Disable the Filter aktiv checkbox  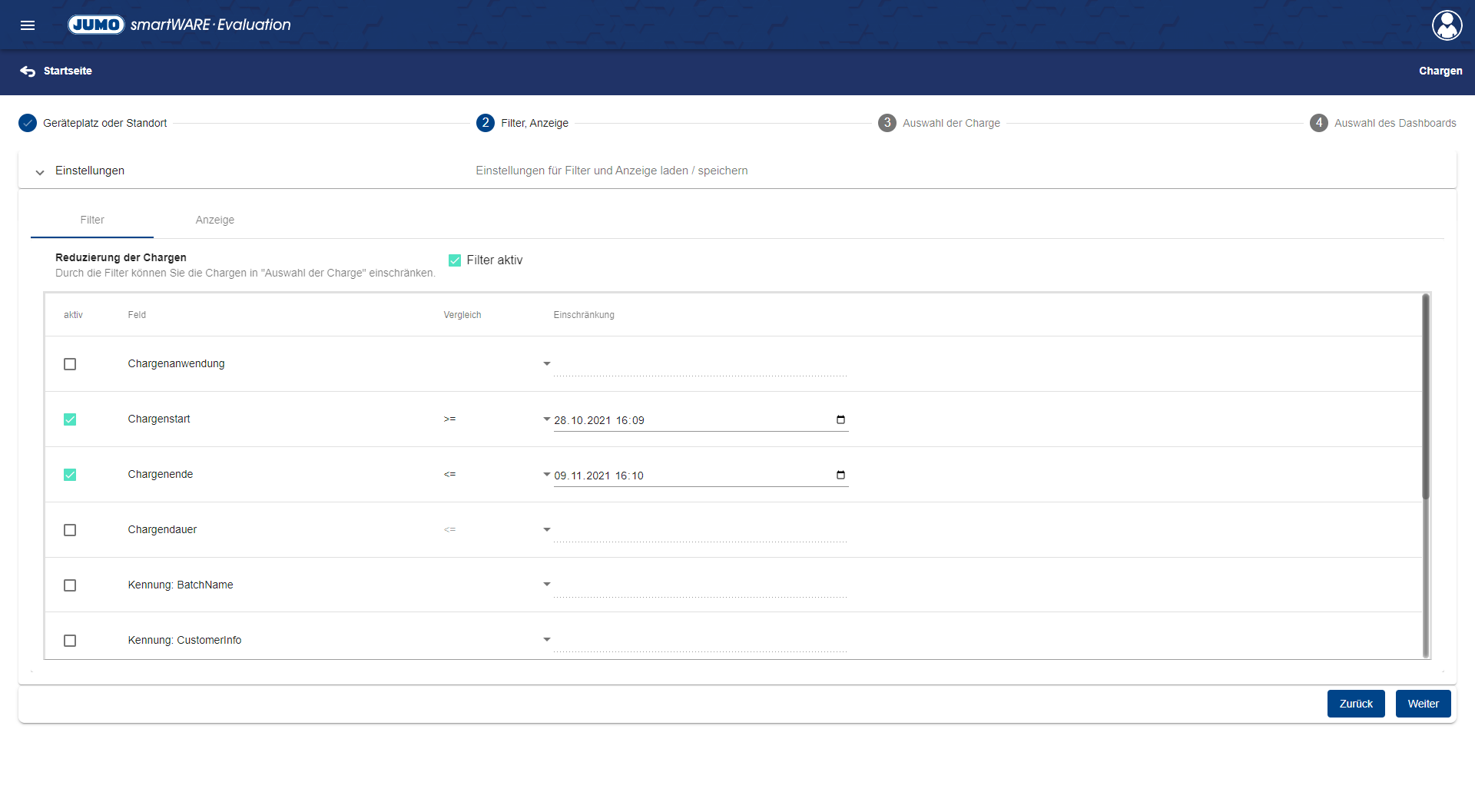point(455,260)
